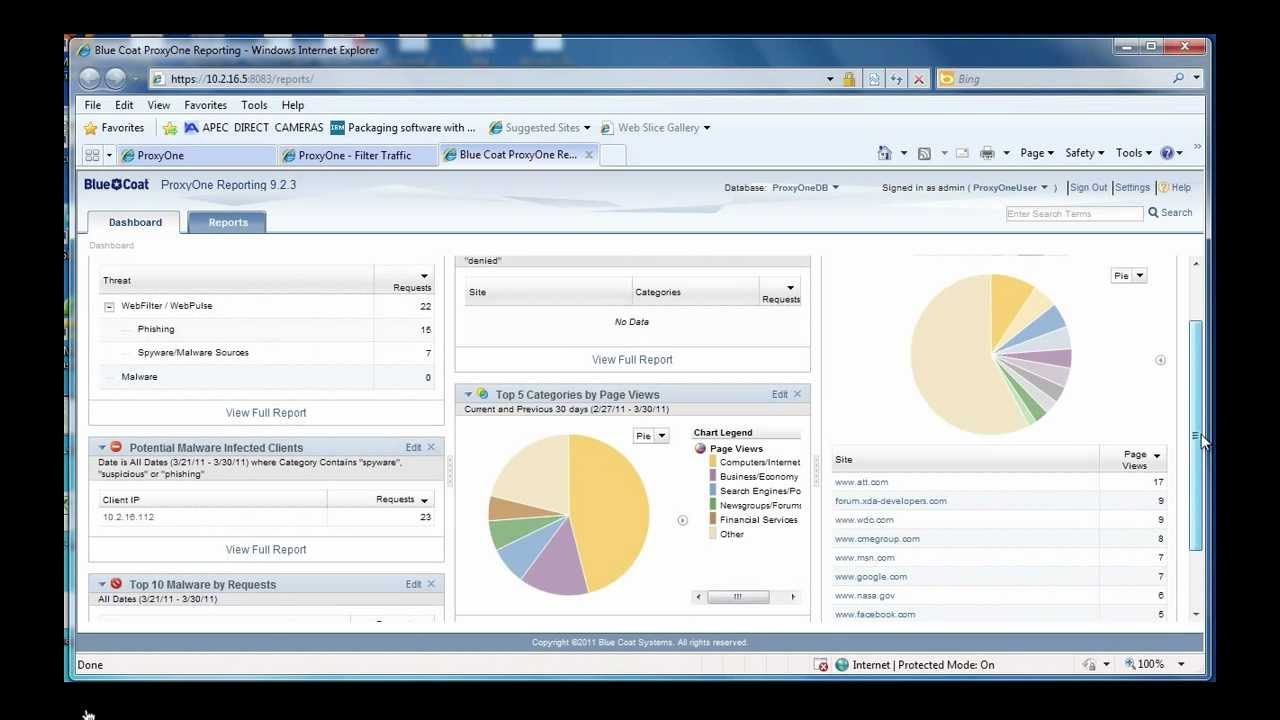Click the ProxyOne Reporting search magnifier icon
The image size is (1280, 720).
(x=1153, y=212)
